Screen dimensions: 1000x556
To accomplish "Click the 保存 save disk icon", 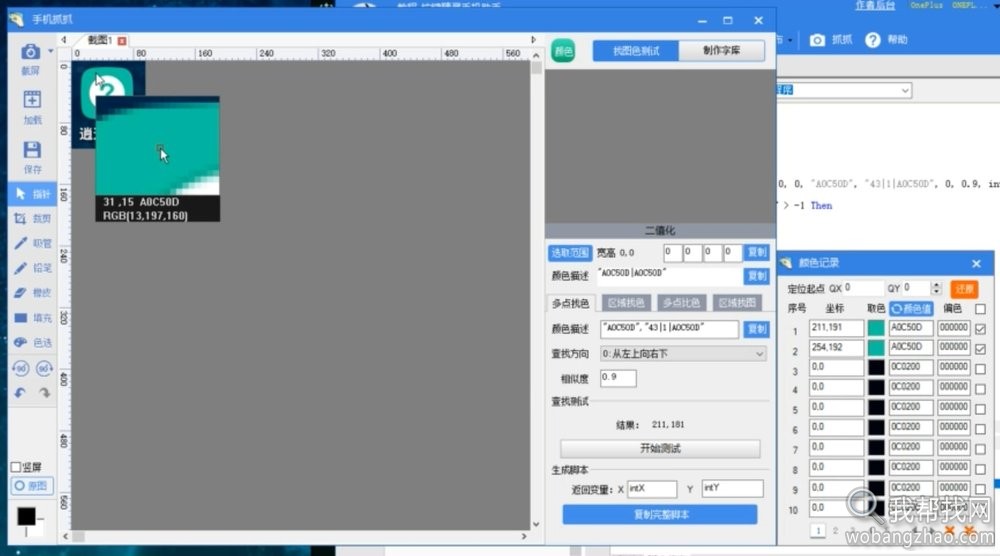I will [32, 149].
